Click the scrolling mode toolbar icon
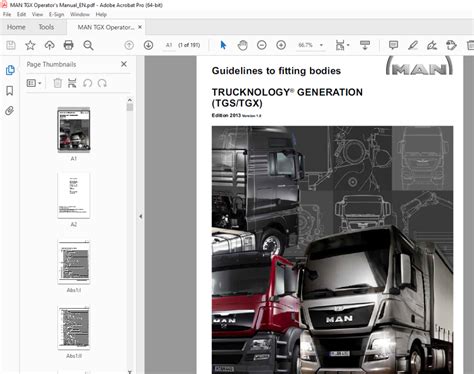 pyautogui.click(x=365, y=45)
